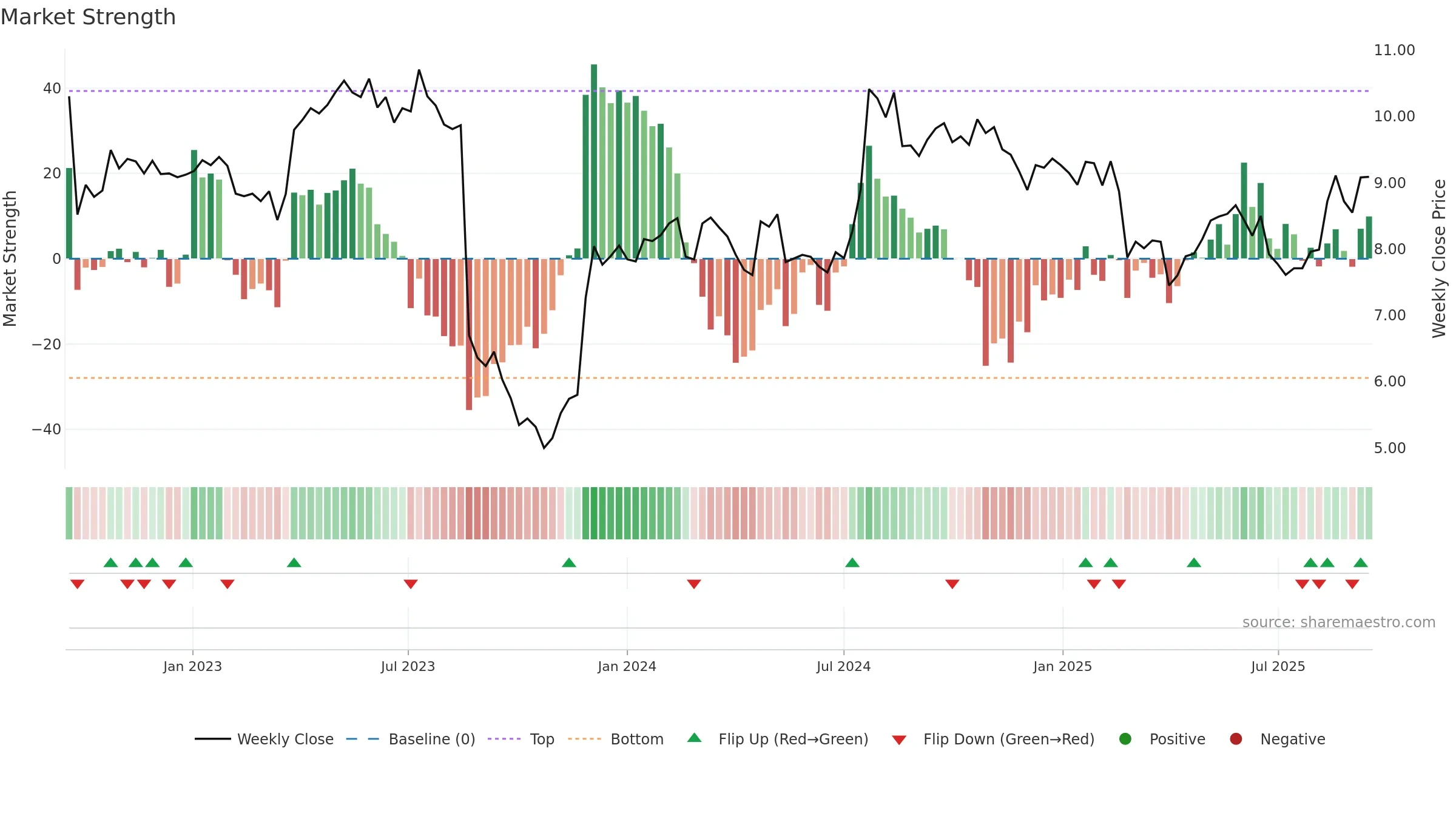Screen dimensions: 1456x819
Task: Click the Jan 2023 axis label
Action: pyautogui.click(x=192, y=666)
